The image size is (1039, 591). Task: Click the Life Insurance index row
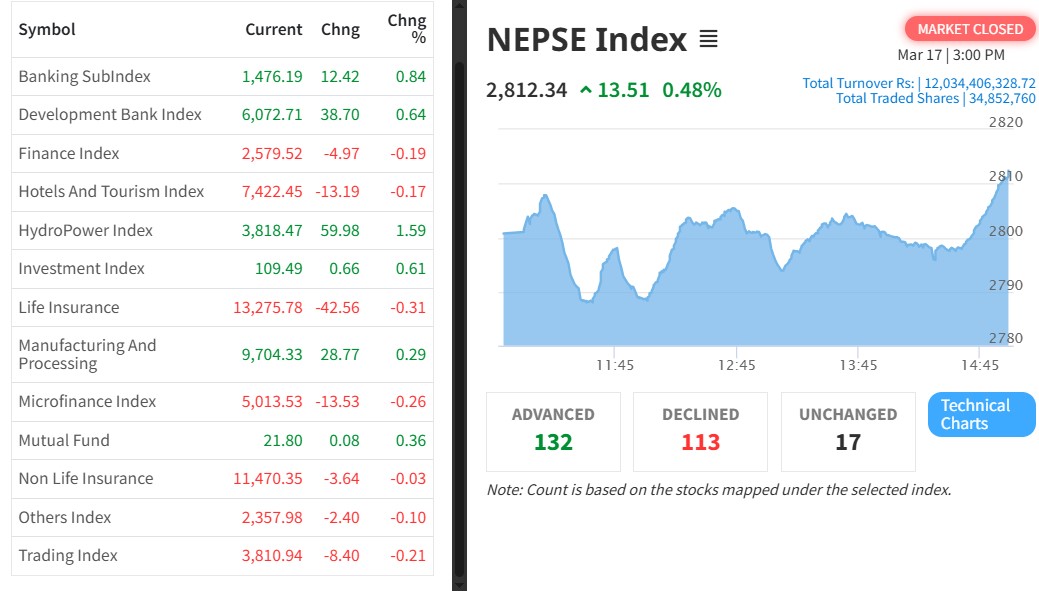(x=68, y=307)
